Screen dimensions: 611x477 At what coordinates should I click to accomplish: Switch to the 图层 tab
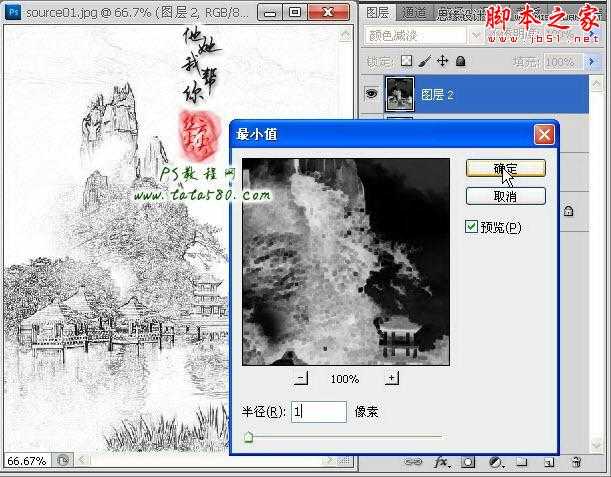pyautogui.click(x=377, y=13)
